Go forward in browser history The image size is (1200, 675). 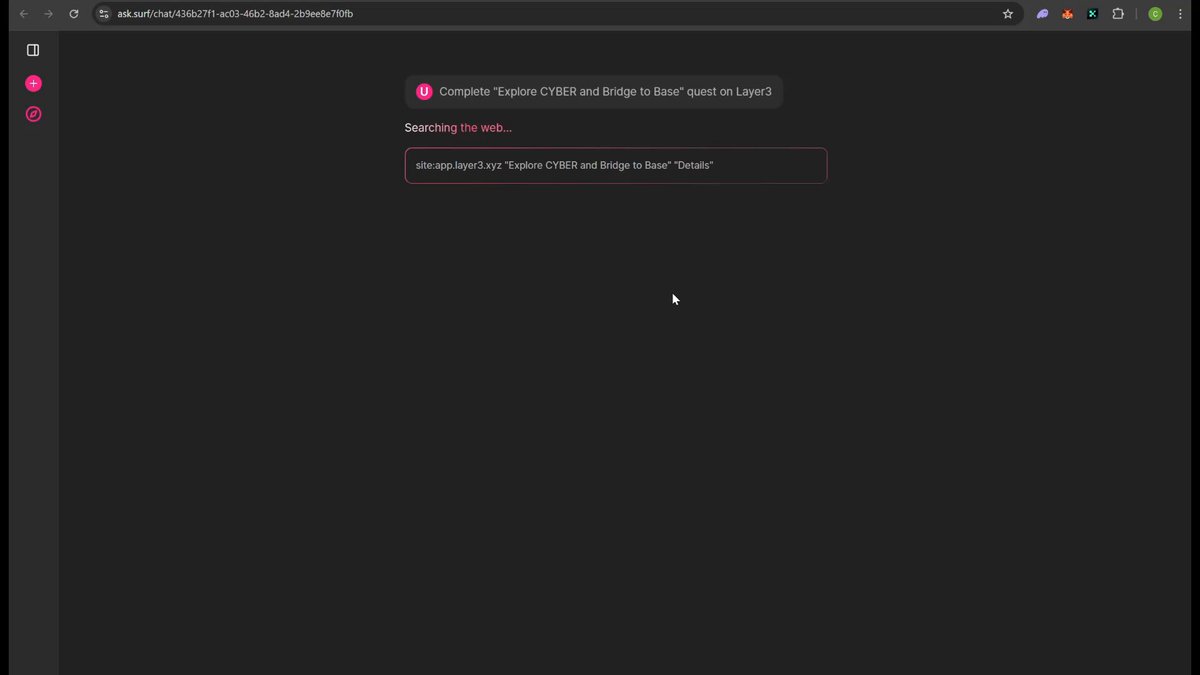click(x=48, y=14)
